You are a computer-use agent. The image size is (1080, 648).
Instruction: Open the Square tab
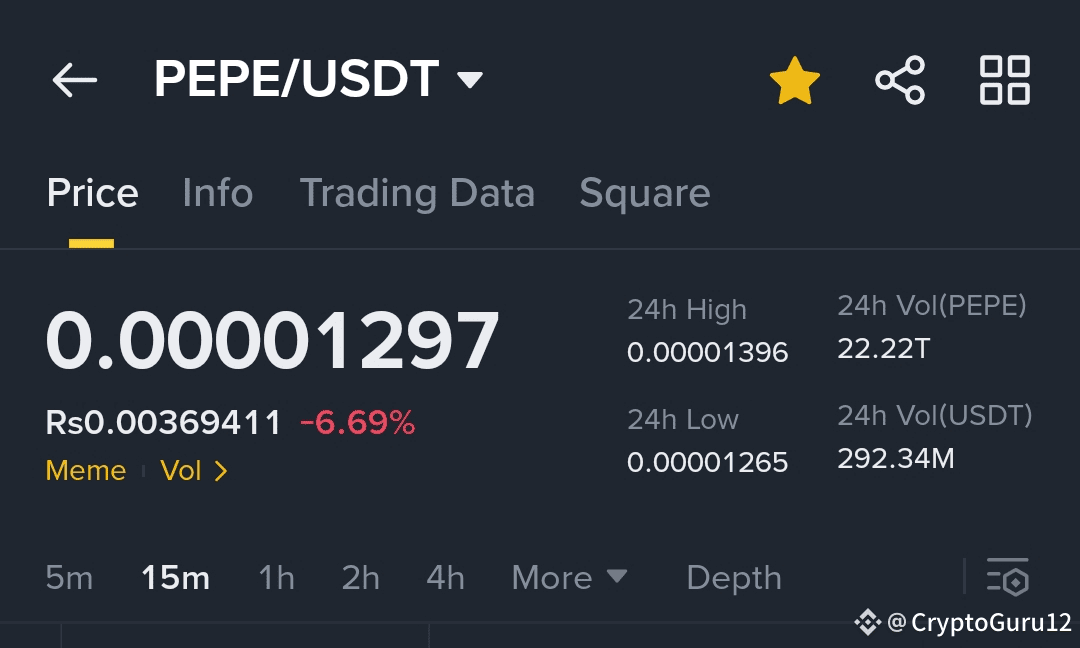[645, 194]
